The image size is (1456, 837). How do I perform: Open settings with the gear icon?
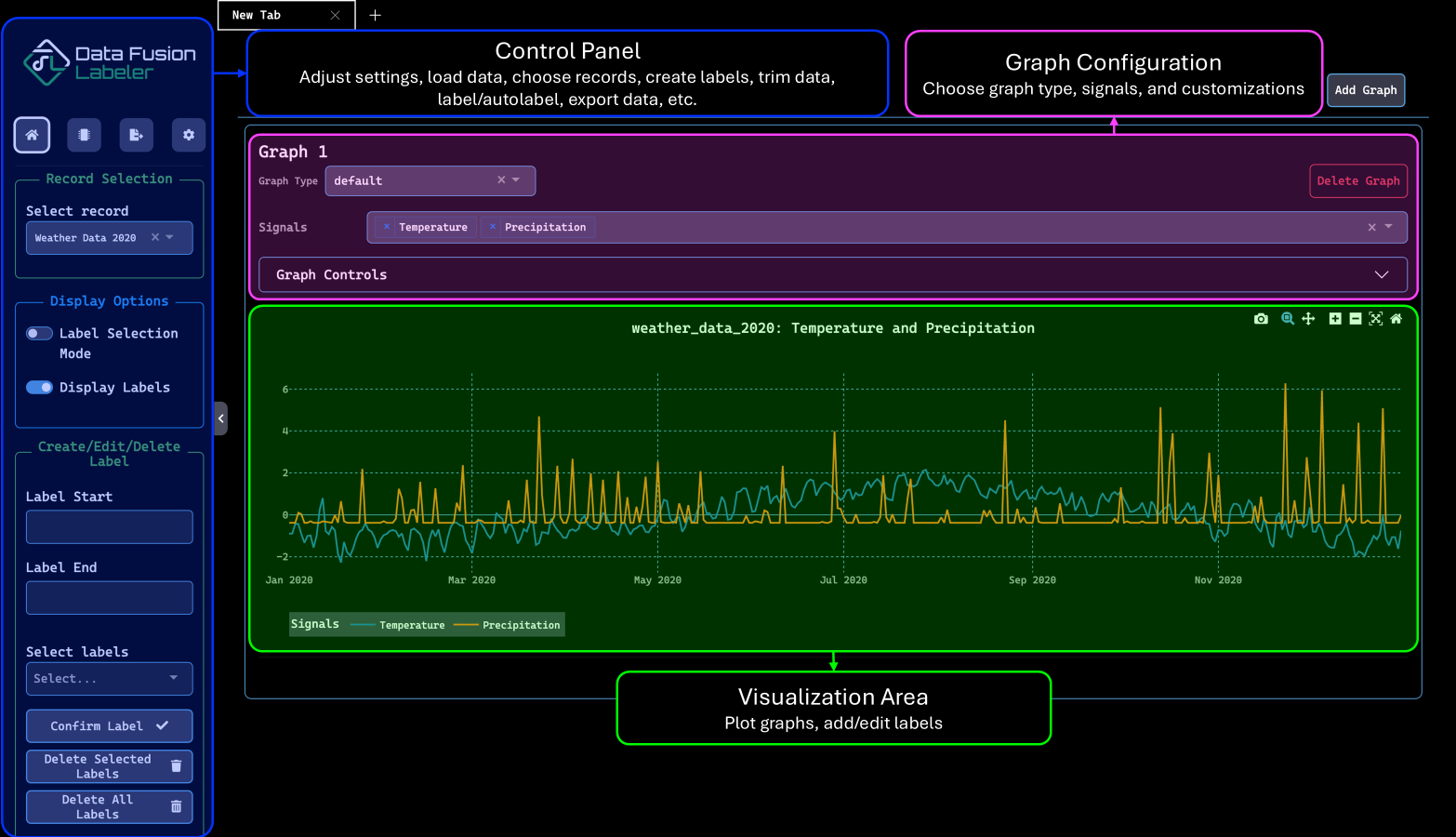[189, 135]
